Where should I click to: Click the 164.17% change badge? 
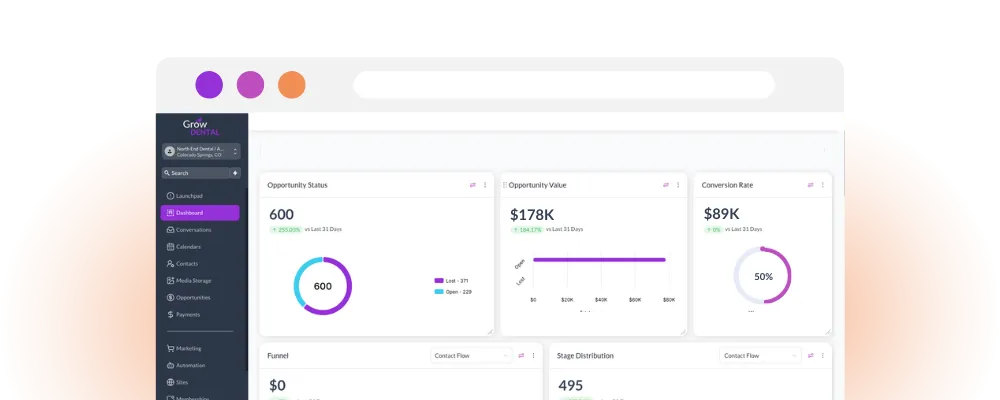point(527,229)
